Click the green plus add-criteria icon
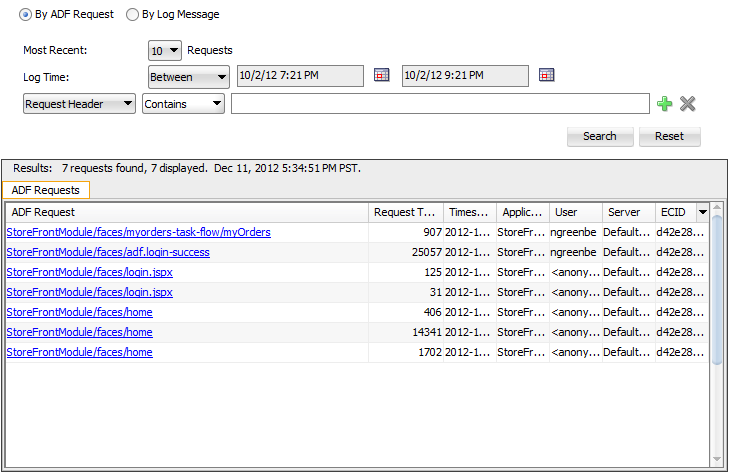The image size is (729, 473). pos(665,104)
